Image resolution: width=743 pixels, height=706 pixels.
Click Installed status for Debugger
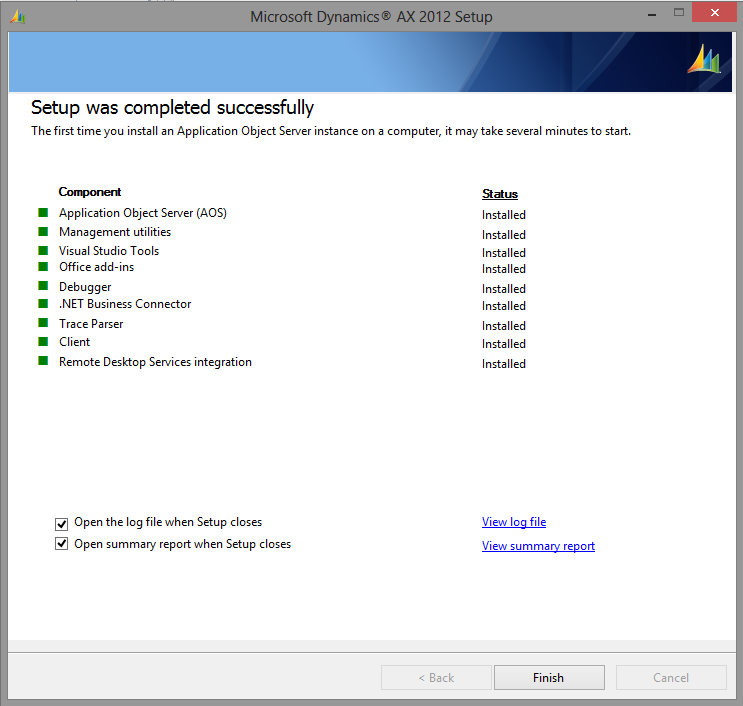pyautogui.click(x=504, y=289)
